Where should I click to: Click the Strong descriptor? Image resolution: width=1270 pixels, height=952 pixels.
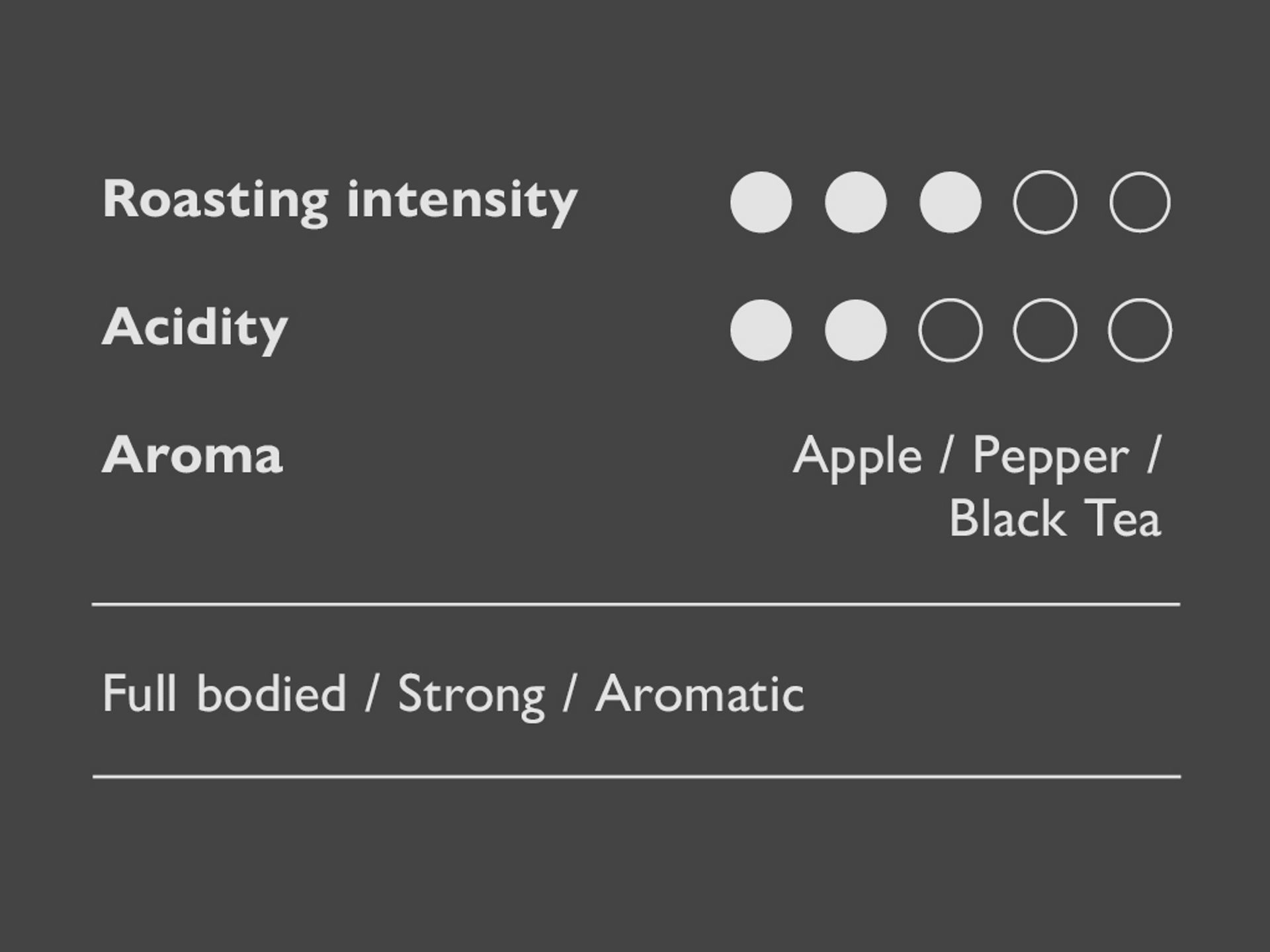[471, 695]
